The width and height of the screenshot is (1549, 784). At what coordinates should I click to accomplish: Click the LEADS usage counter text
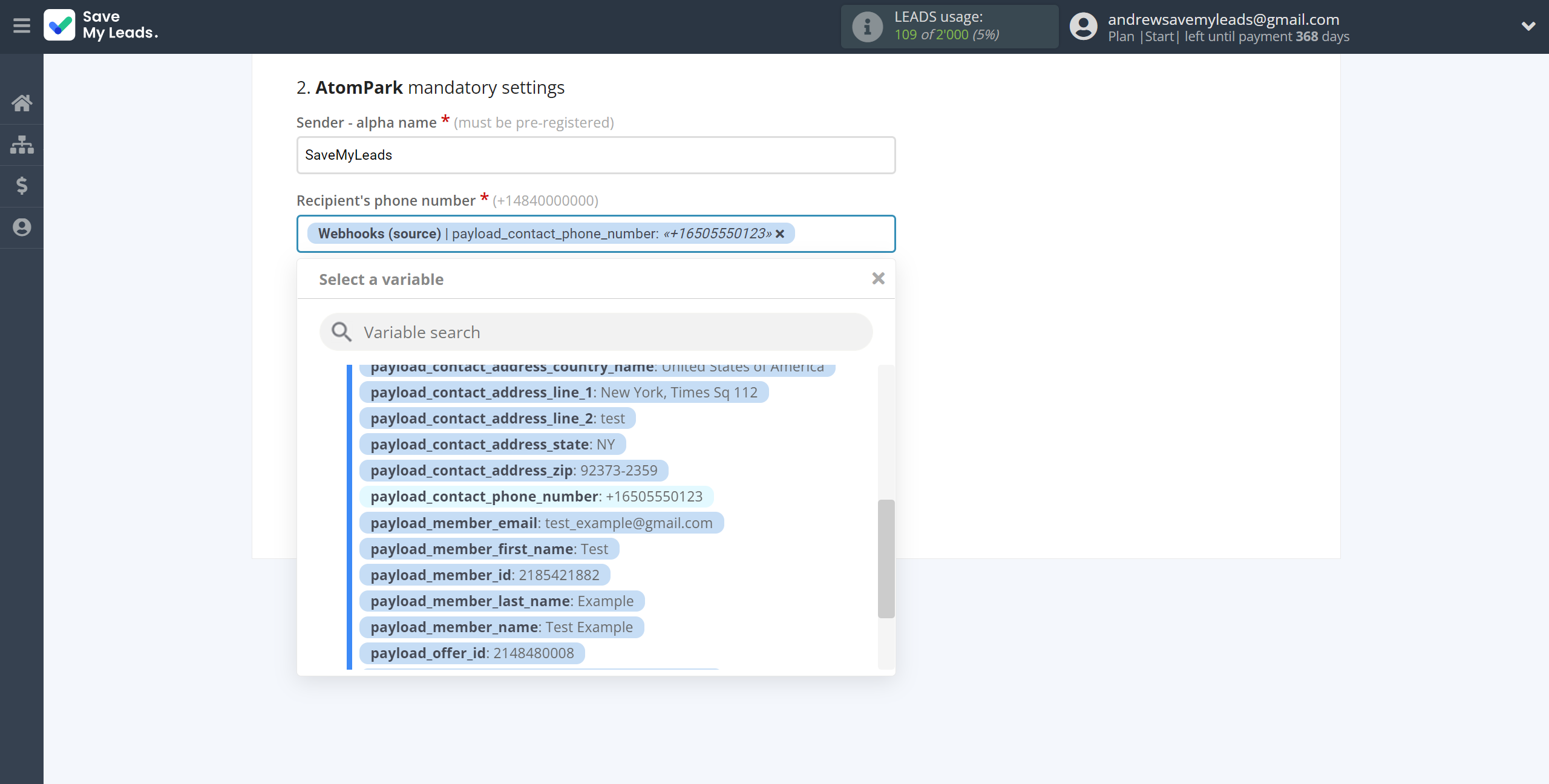(946, 35)
